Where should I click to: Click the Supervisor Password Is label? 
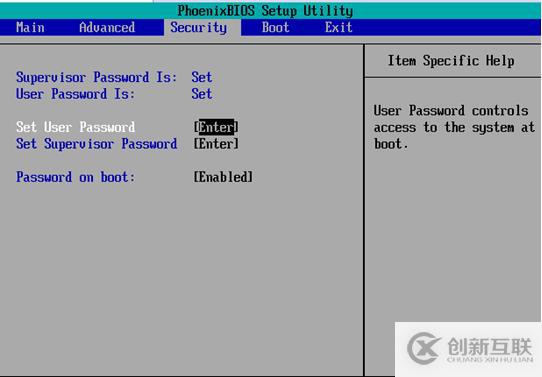(x=96, y=77)
